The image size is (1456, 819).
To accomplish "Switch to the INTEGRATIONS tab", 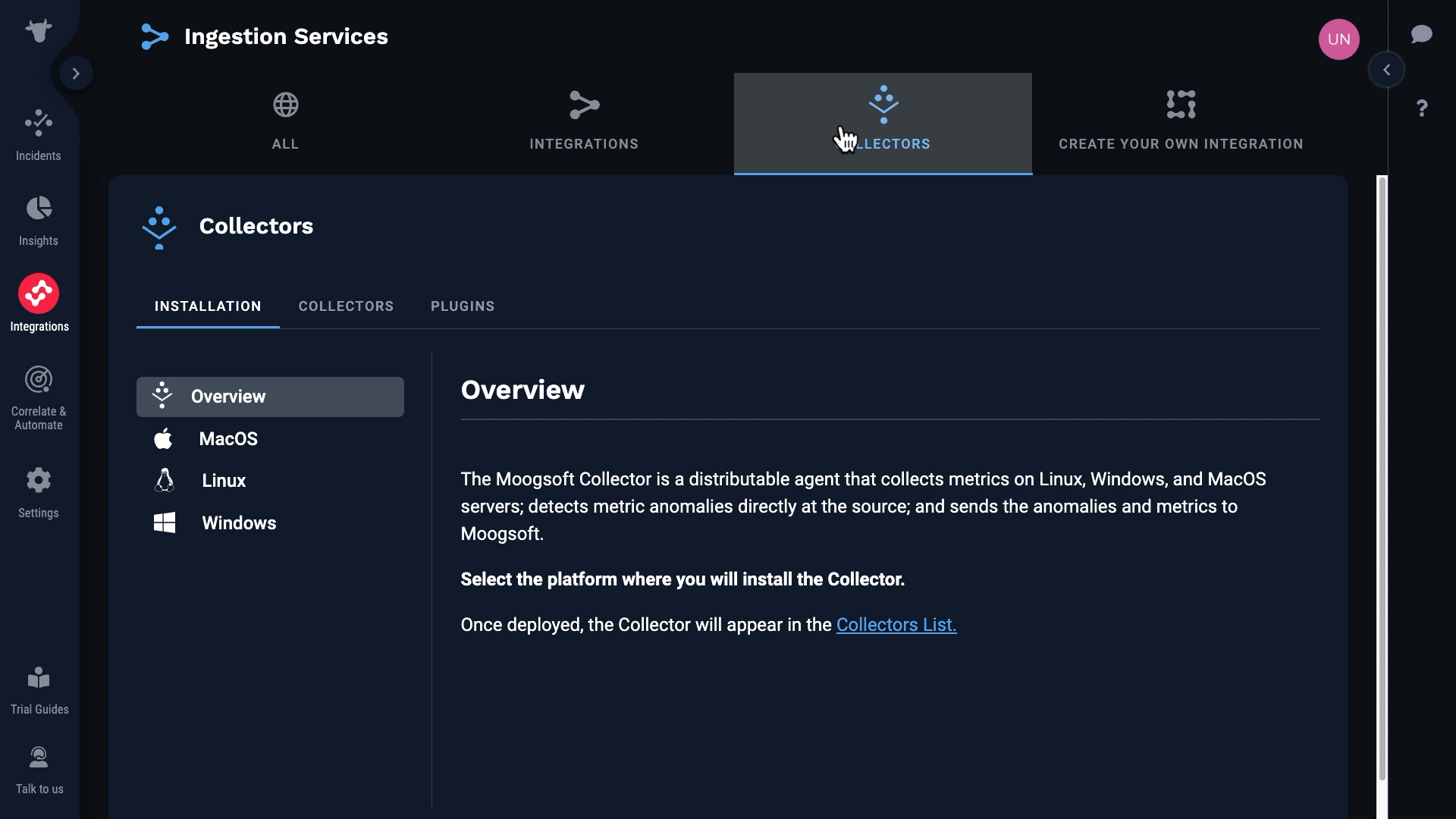I will (x=584, y=123).
